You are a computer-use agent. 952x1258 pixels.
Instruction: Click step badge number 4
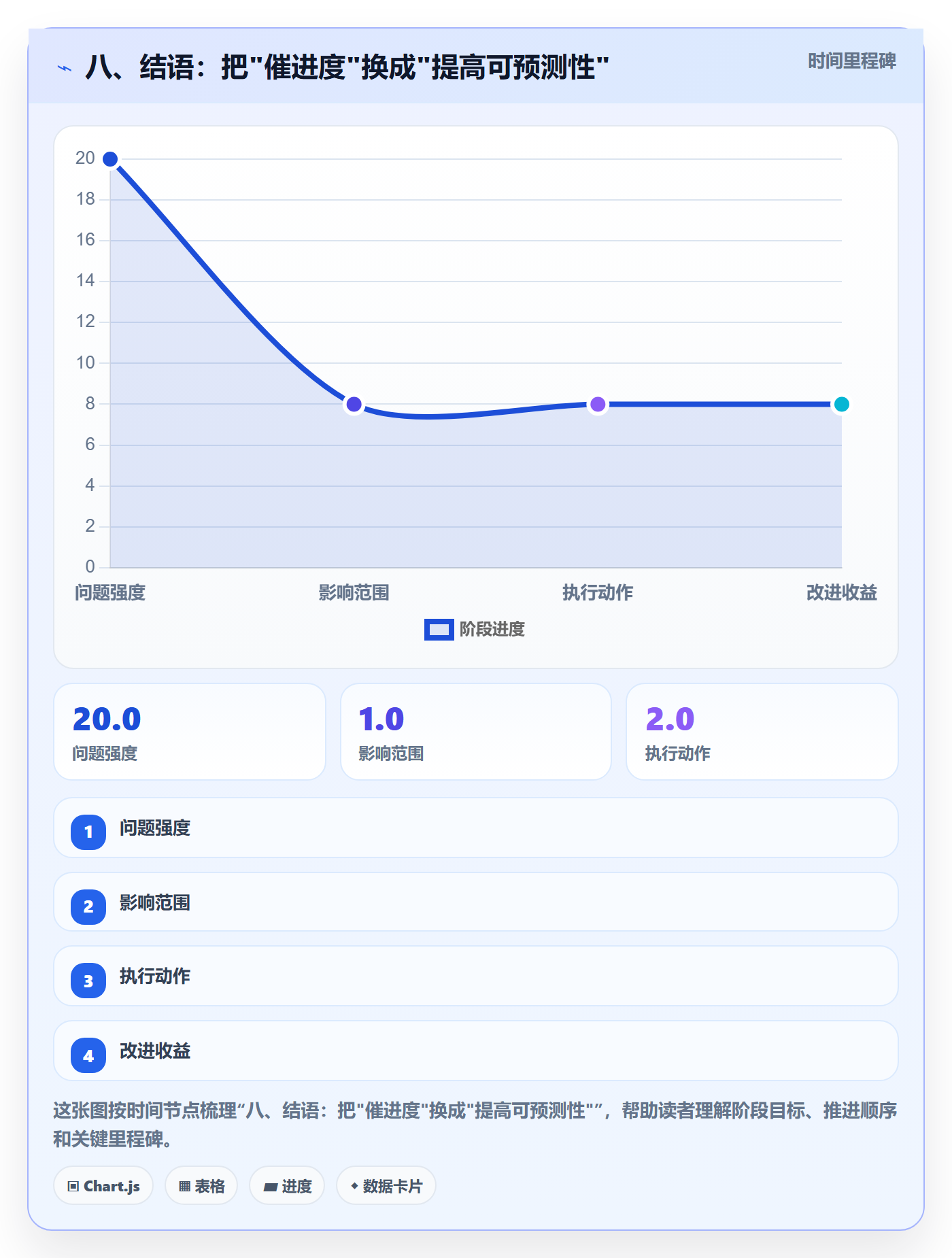(x=88, y=1055)
